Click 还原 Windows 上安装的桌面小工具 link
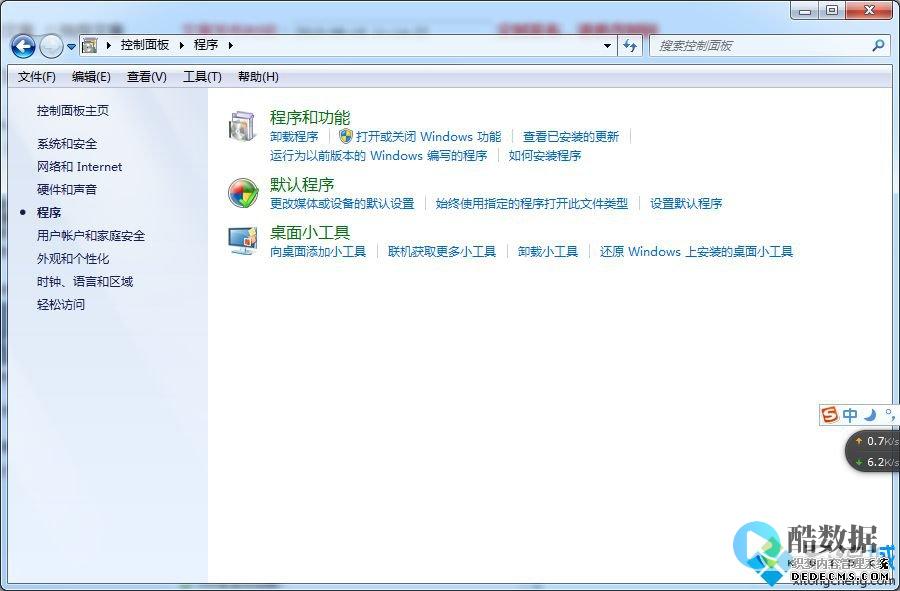Screen dimensions: 900x591 click(696, 251)
